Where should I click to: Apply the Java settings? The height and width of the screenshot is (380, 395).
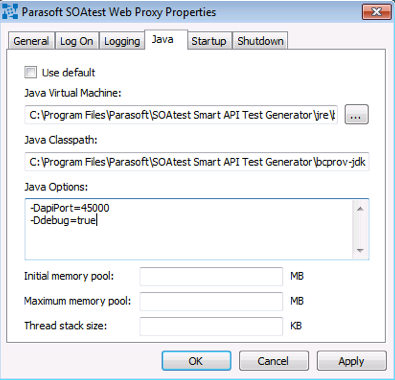coord(351,361)
